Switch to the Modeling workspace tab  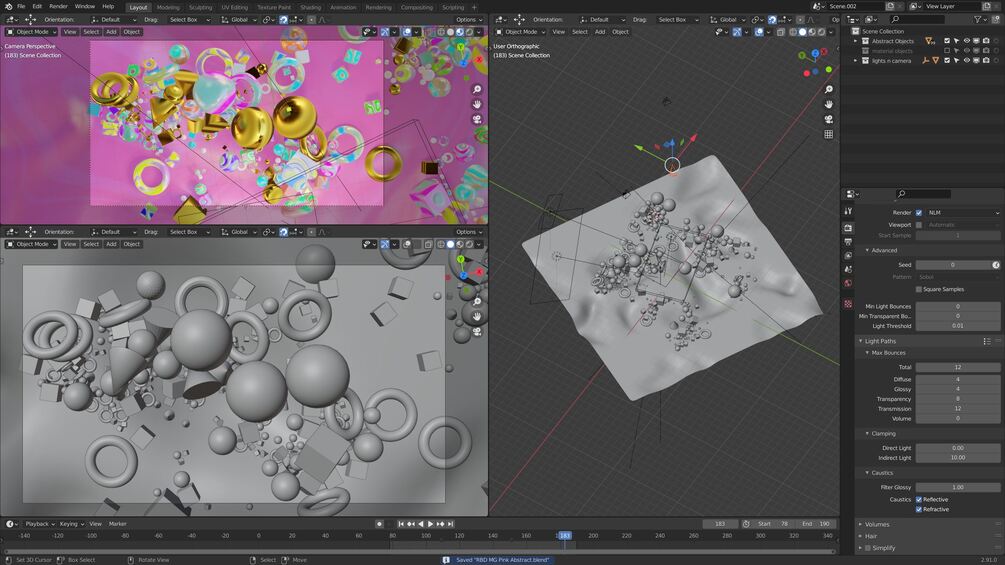coord(168,7)
